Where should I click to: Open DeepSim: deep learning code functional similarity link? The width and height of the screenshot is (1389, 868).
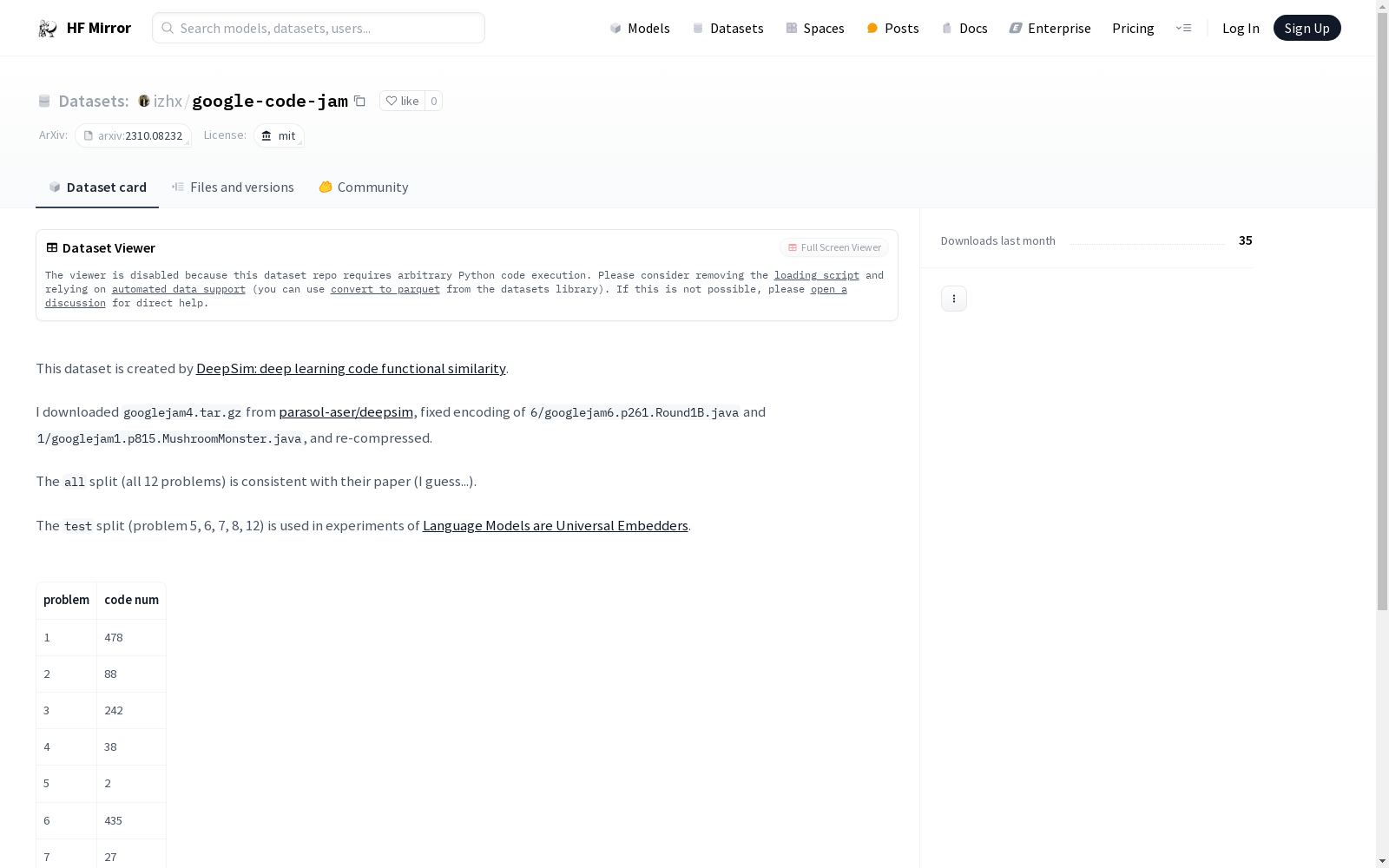coord(351,368)
